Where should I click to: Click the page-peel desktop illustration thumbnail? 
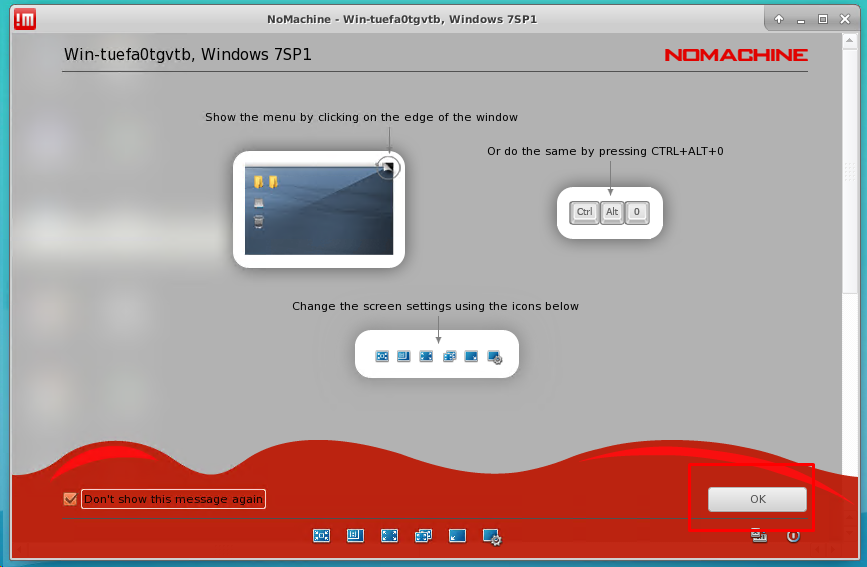coord(318,209)
